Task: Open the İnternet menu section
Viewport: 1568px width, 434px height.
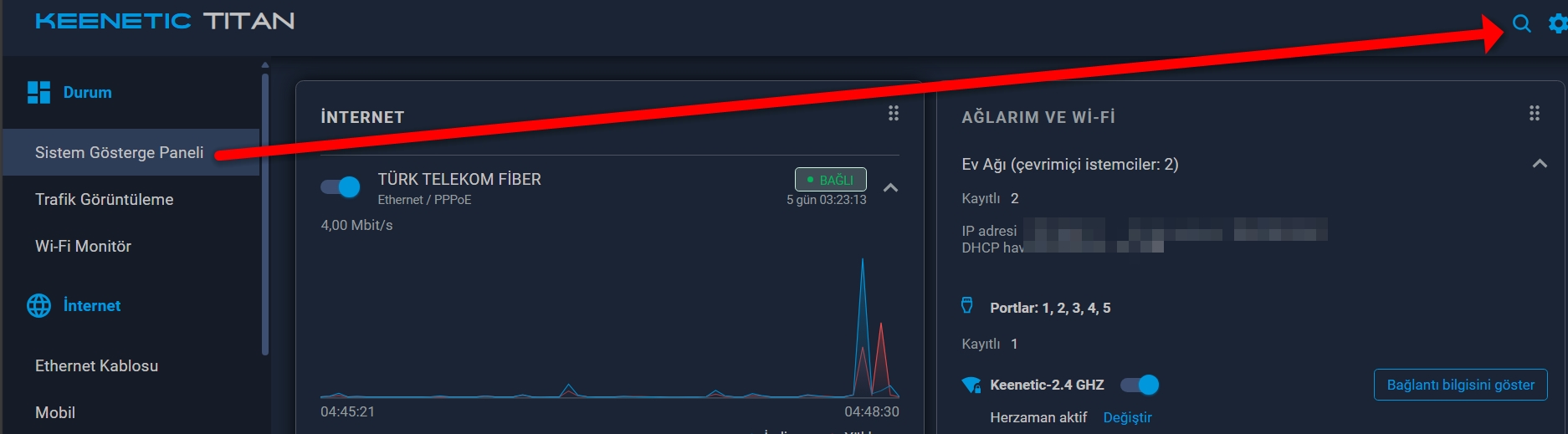Action: pos(92,305)
